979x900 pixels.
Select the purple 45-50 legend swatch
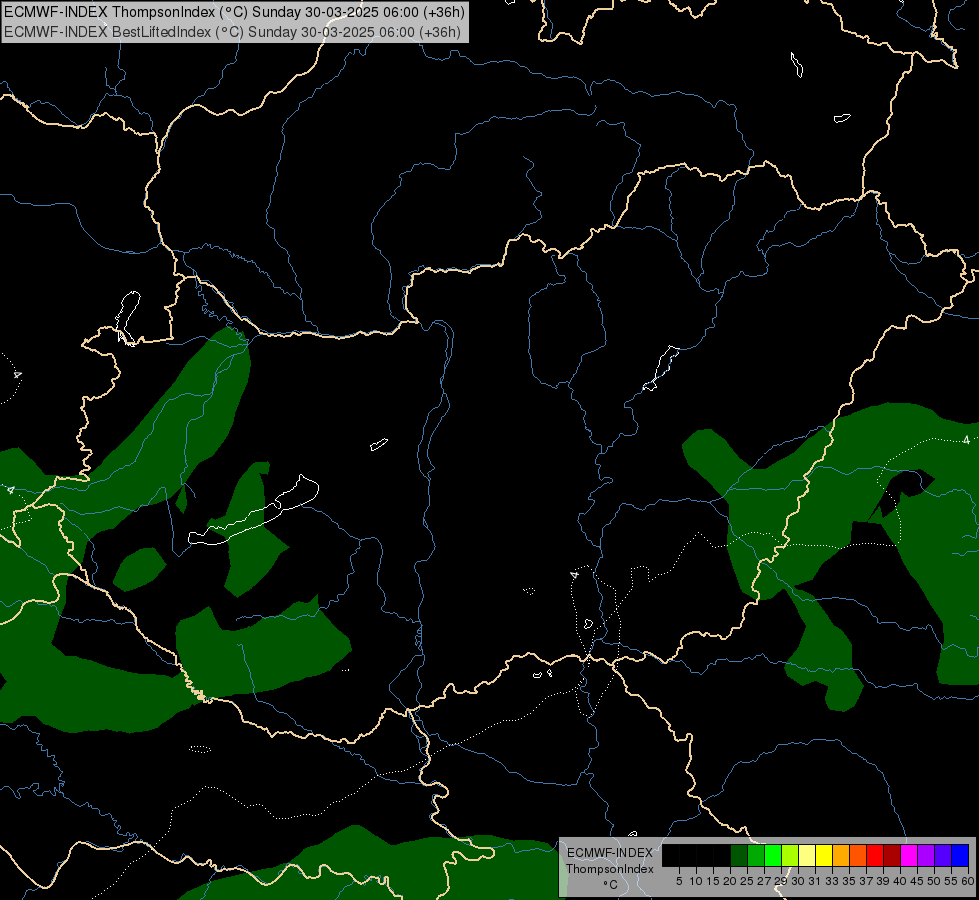coord(926,855)
